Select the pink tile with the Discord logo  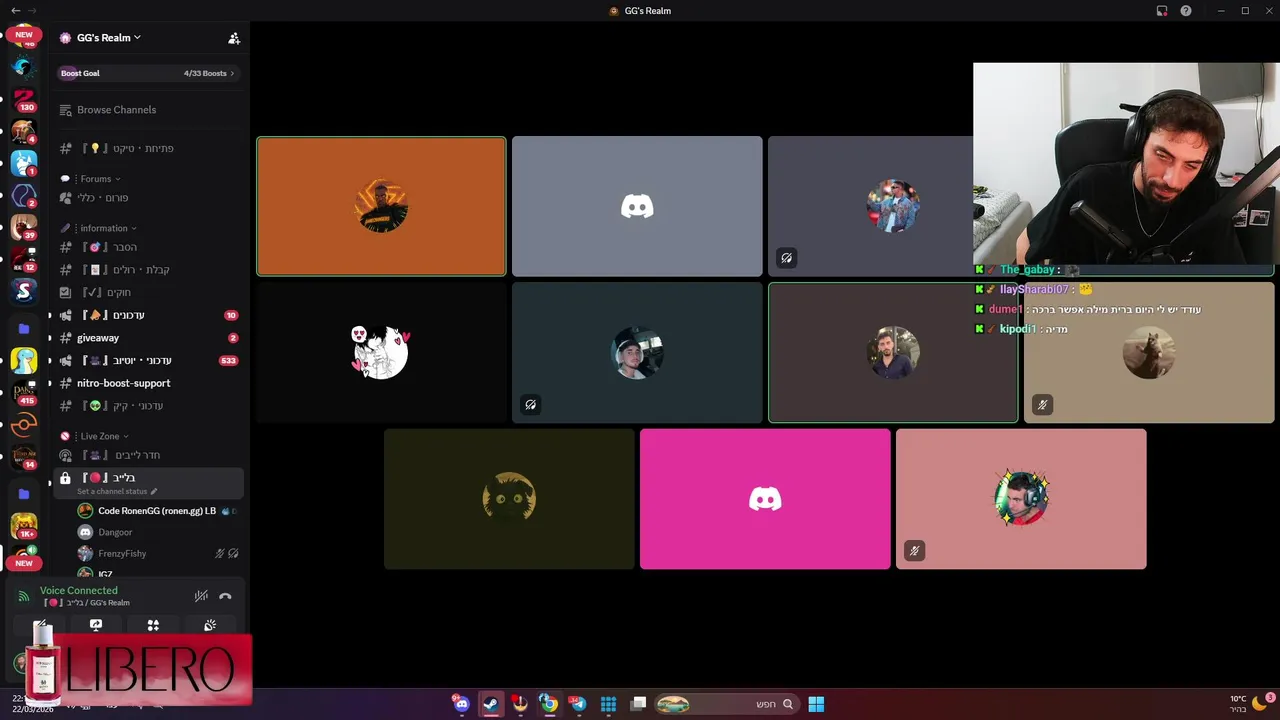coord(765,499)
